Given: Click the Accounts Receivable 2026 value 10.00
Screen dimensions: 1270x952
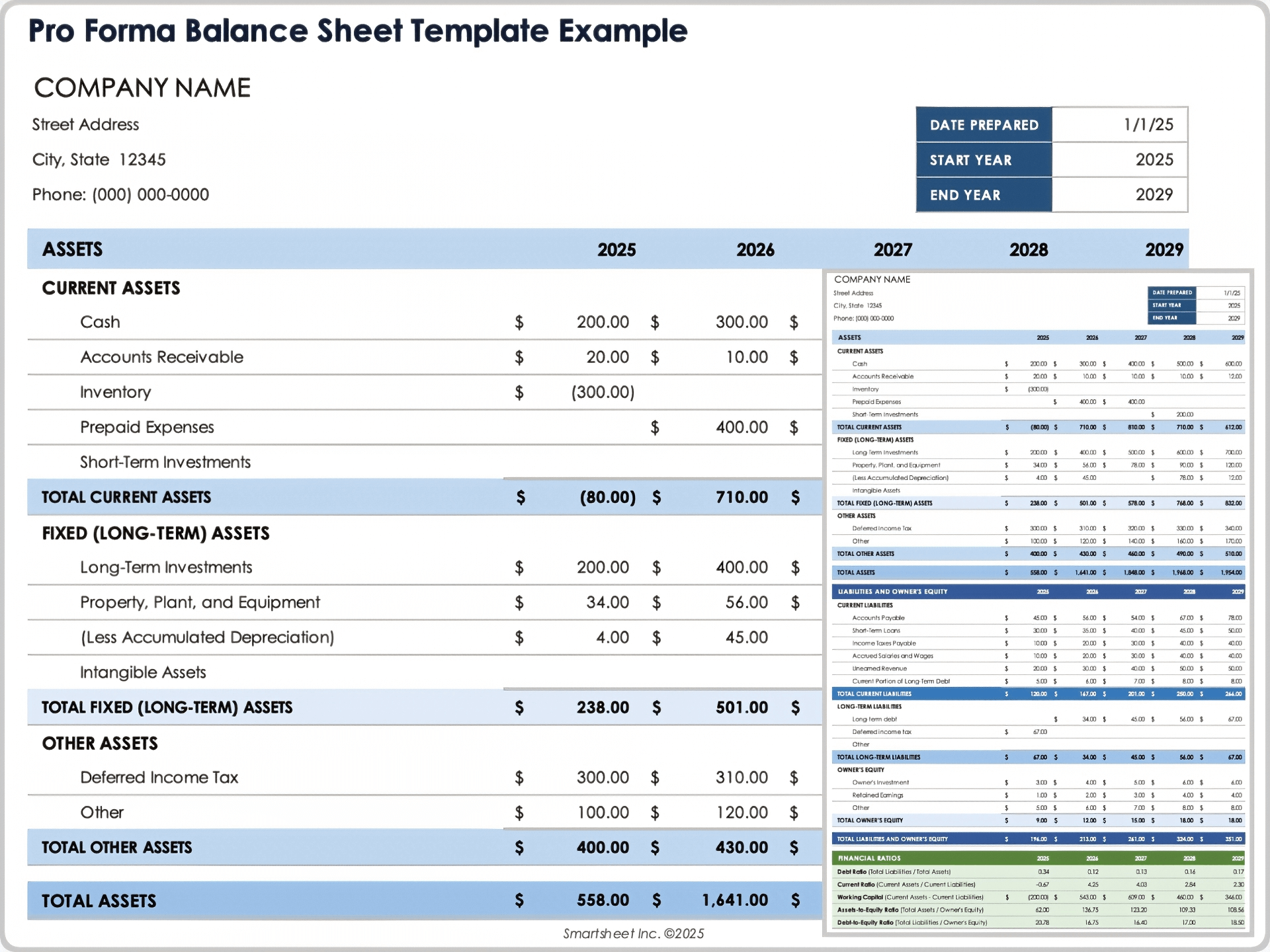Looking at the screenshot, I should (x=746, y=357).
